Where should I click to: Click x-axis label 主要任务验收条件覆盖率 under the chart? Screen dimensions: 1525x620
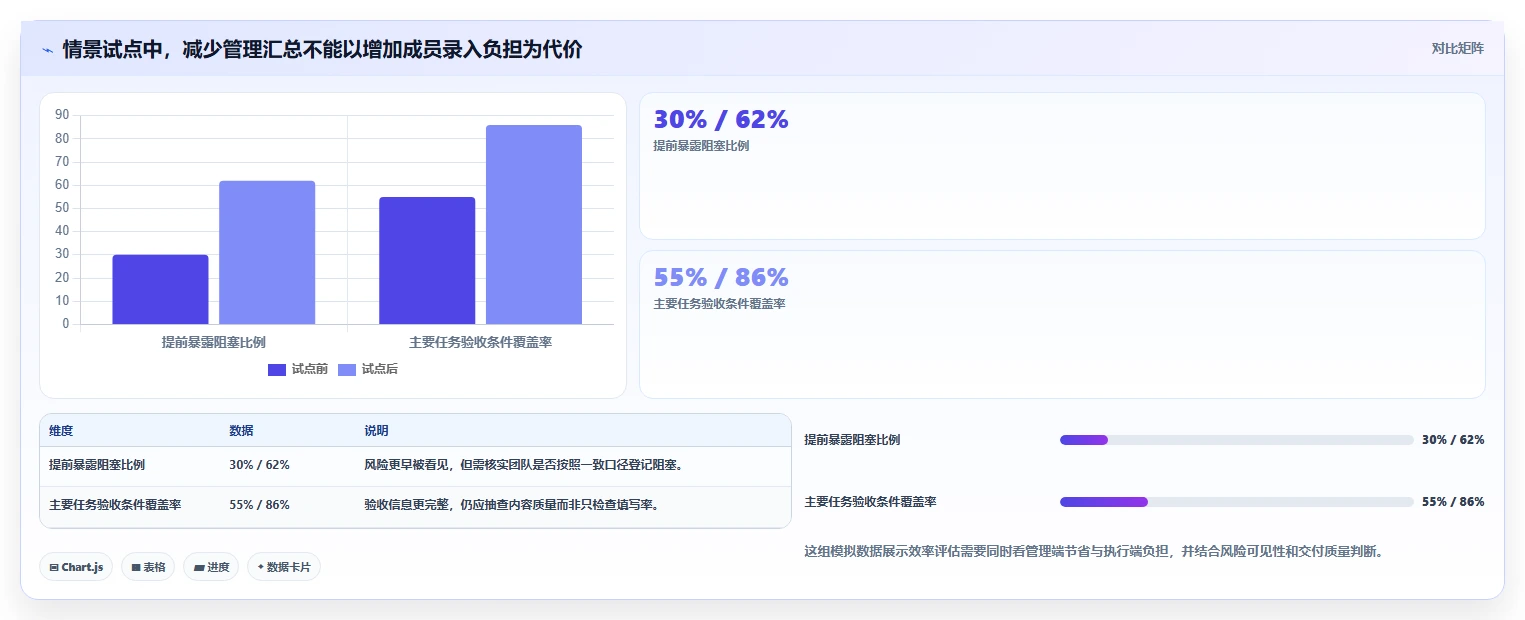pos(481,342)
